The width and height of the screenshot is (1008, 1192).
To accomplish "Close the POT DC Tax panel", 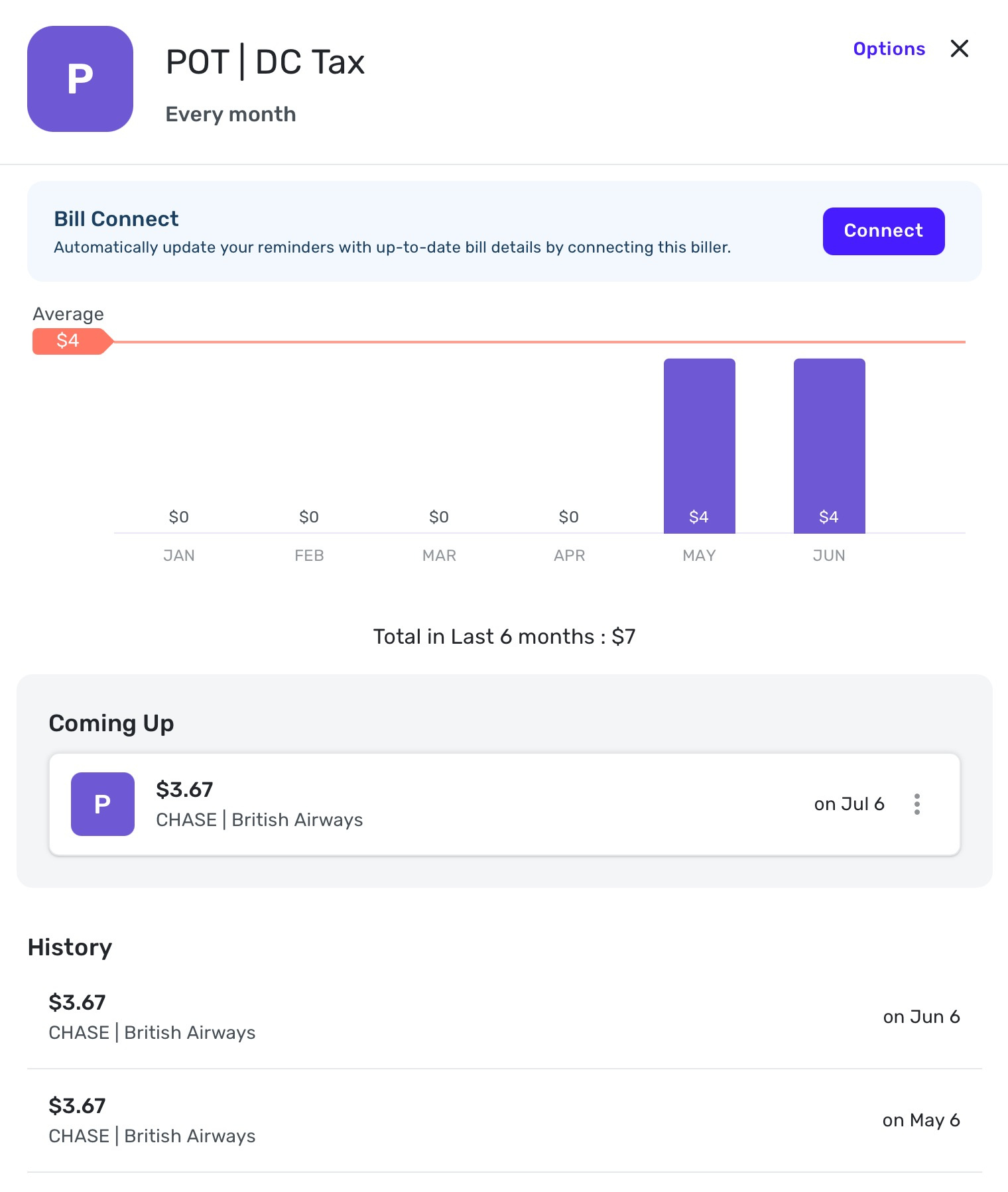I will coord(960,48).
